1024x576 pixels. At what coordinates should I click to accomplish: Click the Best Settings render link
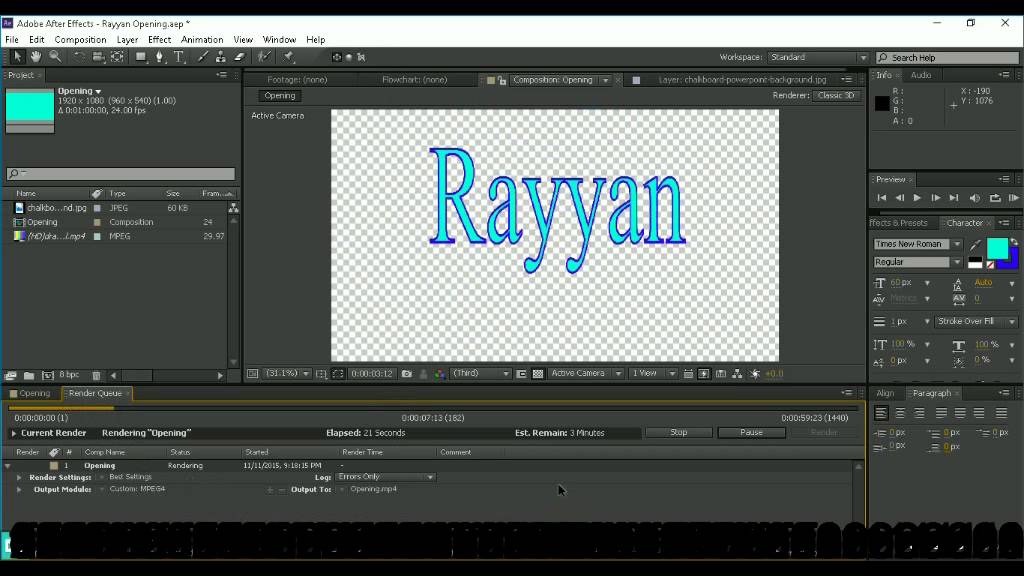131,477
